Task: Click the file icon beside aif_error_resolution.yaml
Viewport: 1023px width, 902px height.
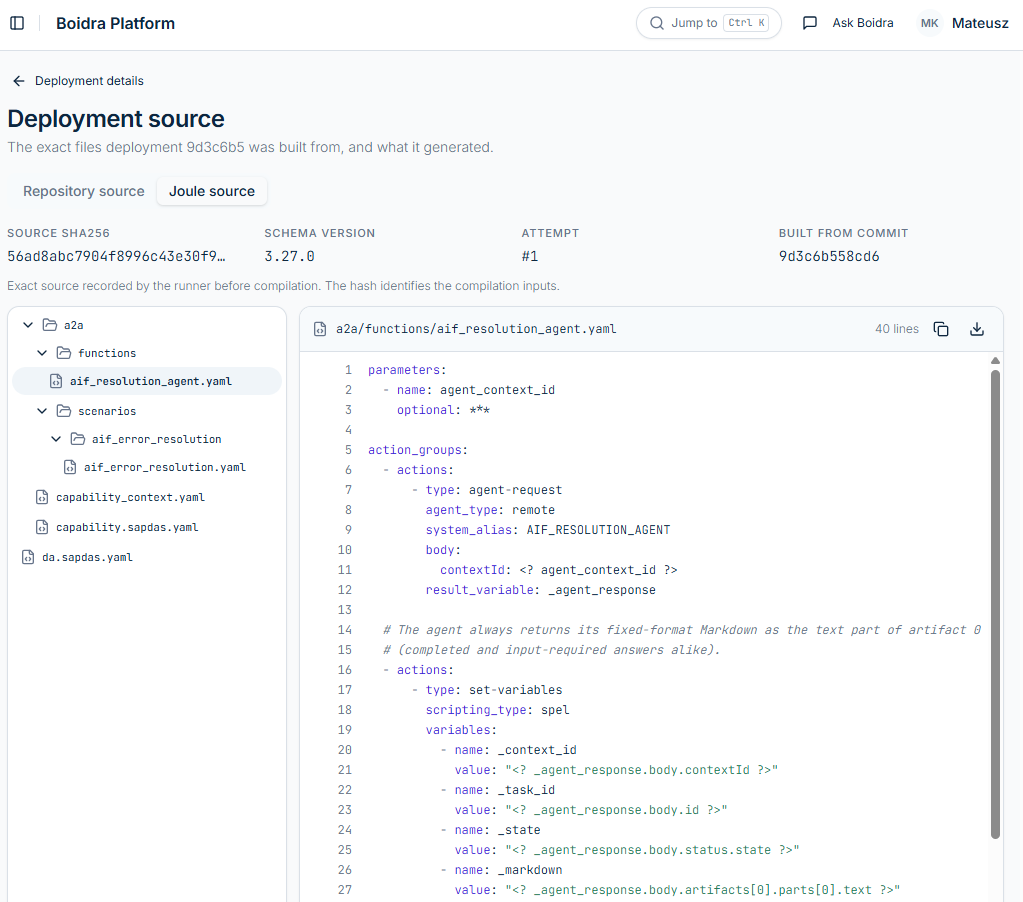Action: 70,467
